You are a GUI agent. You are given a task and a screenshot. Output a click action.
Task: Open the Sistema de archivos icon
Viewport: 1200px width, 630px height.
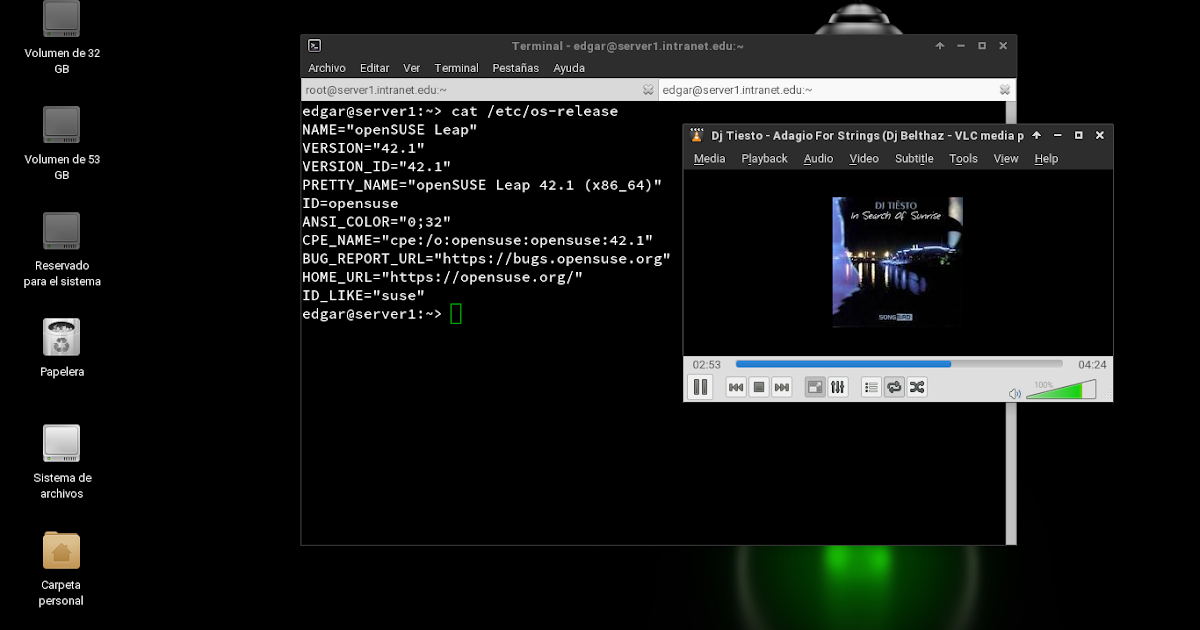coord(61,443)
